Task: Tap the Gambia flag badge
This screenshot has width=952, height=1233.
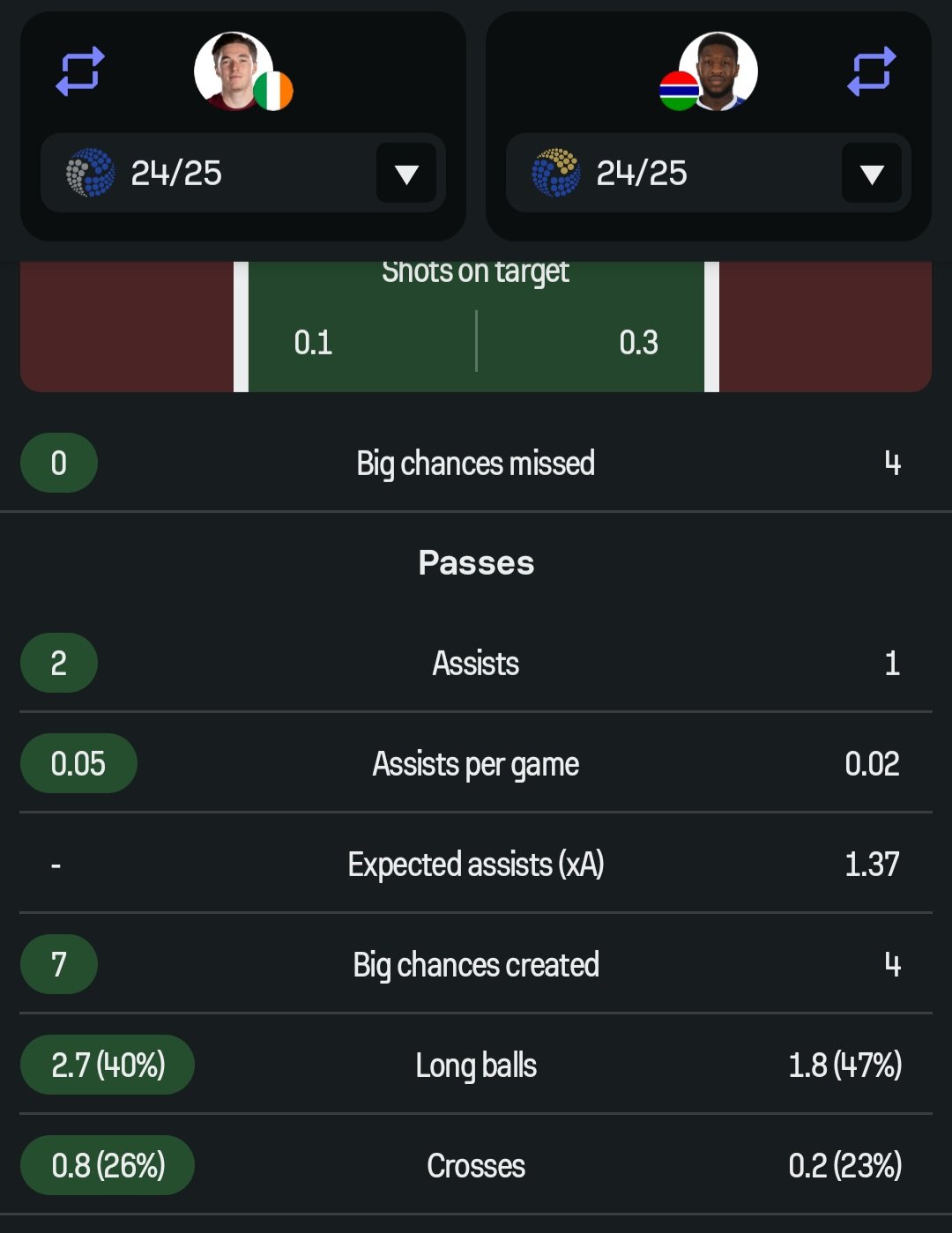Action: 679,91
